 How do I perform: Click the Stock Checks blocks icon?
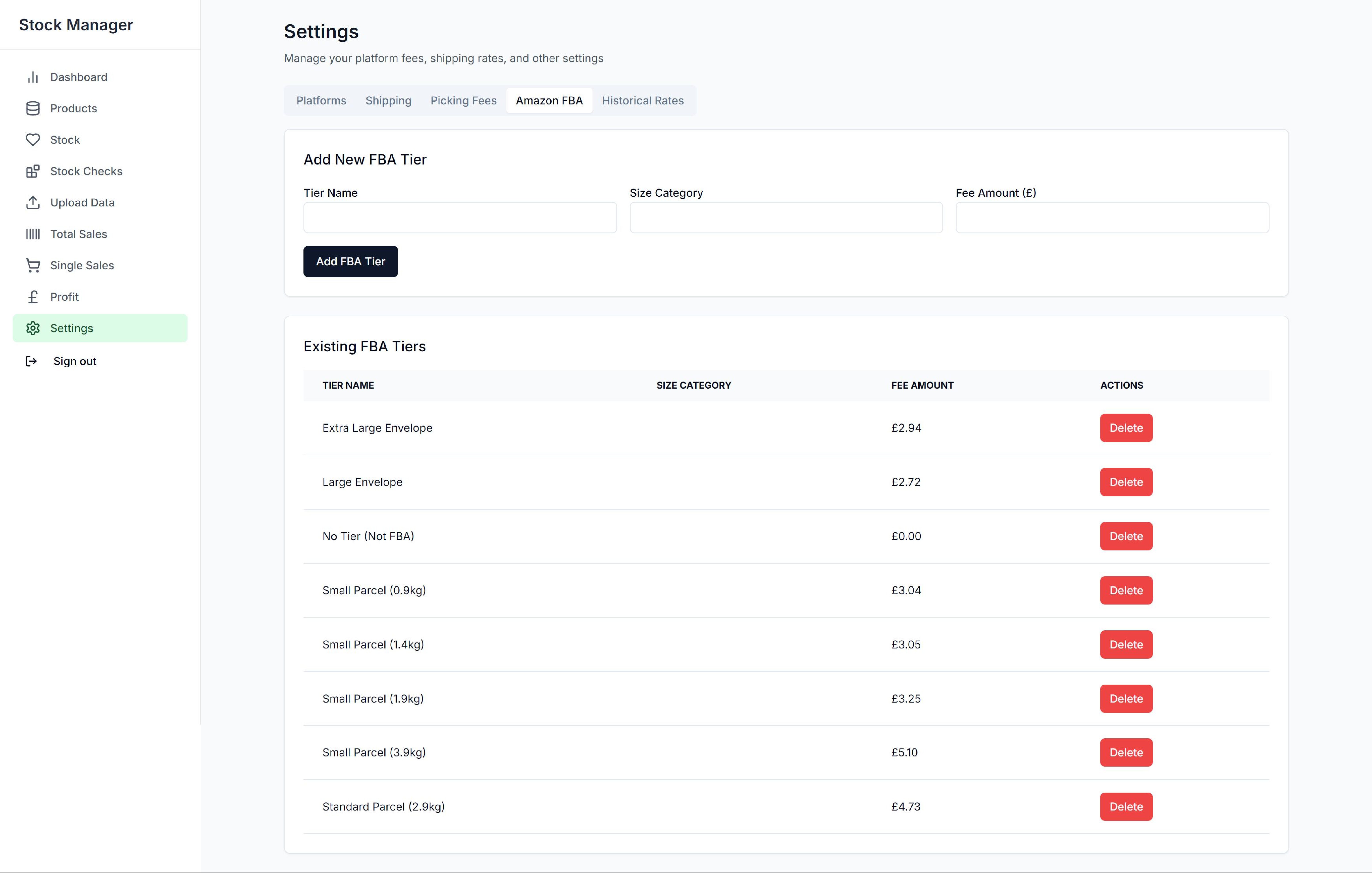pyautogui.click(x=33, y=171)
